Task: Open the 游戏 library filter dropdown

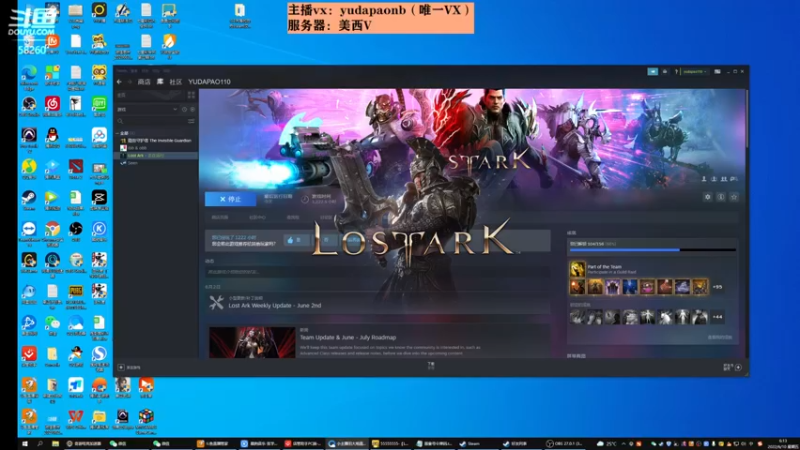Action: click(x=147, y=109)
